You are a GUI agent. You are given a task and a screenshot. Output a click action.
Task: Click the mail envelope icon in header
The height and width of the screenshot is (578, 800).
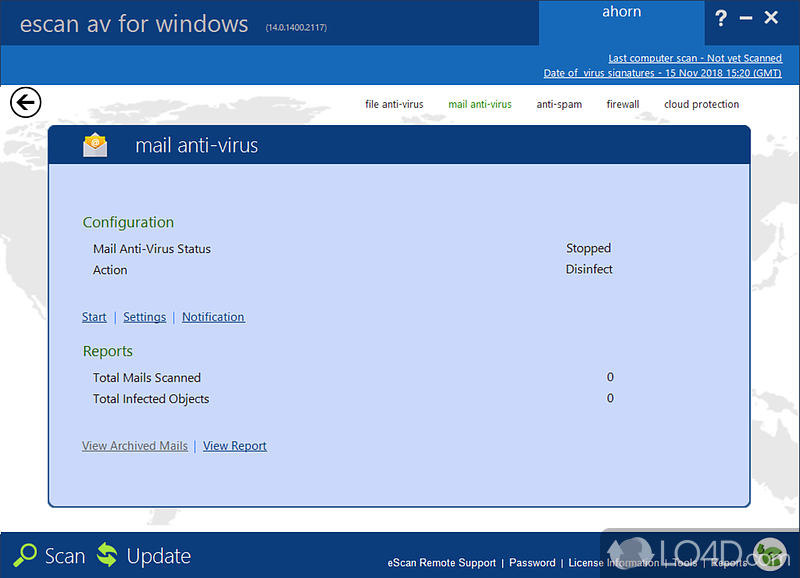click(95, 145)
